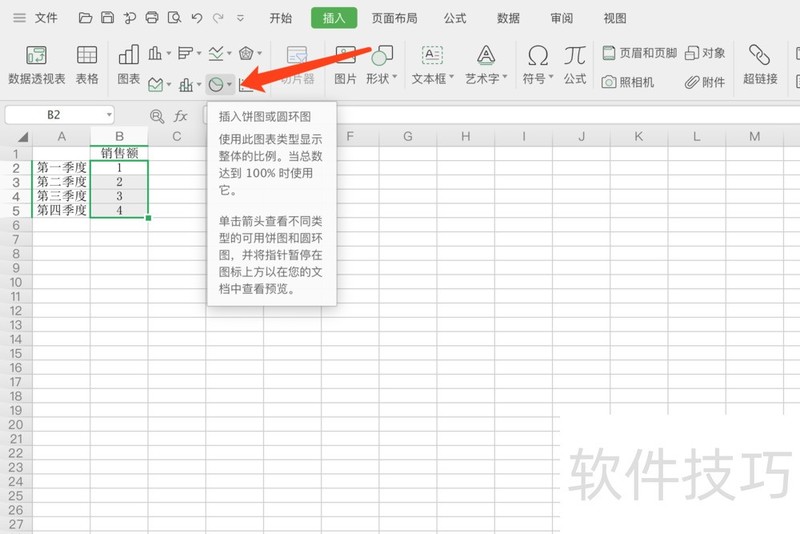Viewport: 800px width, 534px height.
Task: Expand the combo chart dropdown arrow
Action: (199, 84)
